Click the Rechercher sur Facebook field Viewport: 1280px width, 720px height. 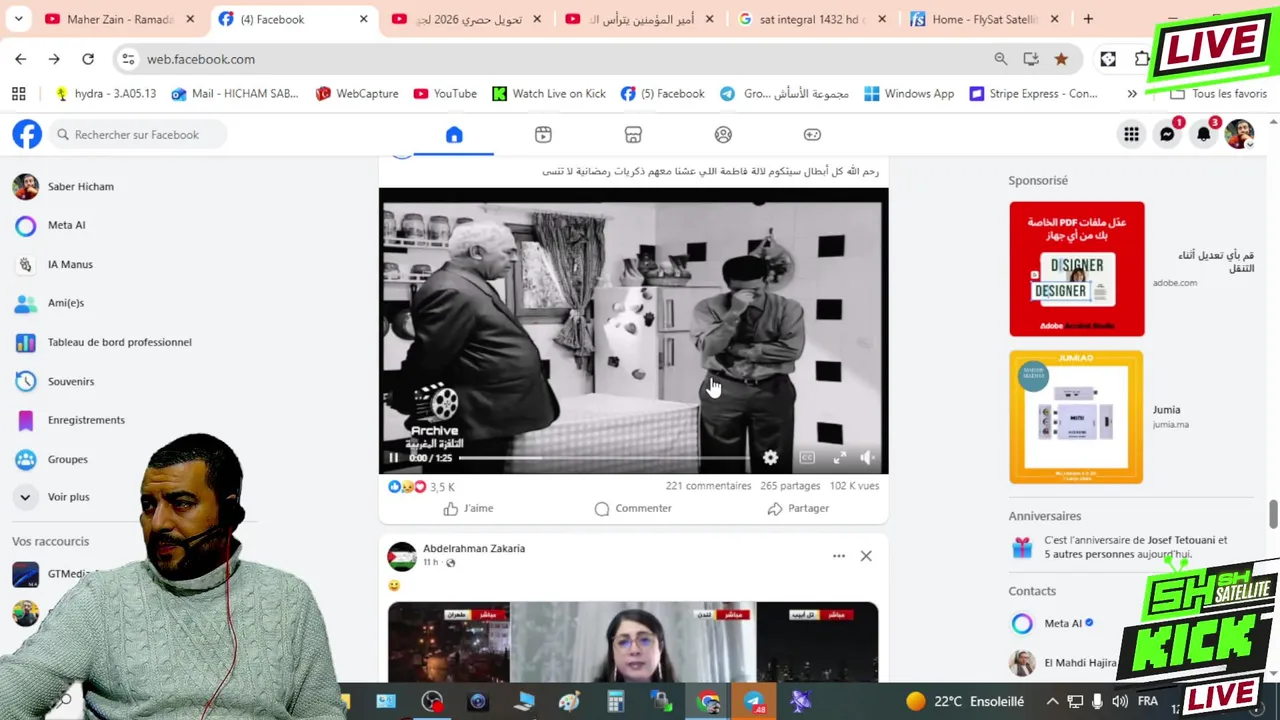137,134
